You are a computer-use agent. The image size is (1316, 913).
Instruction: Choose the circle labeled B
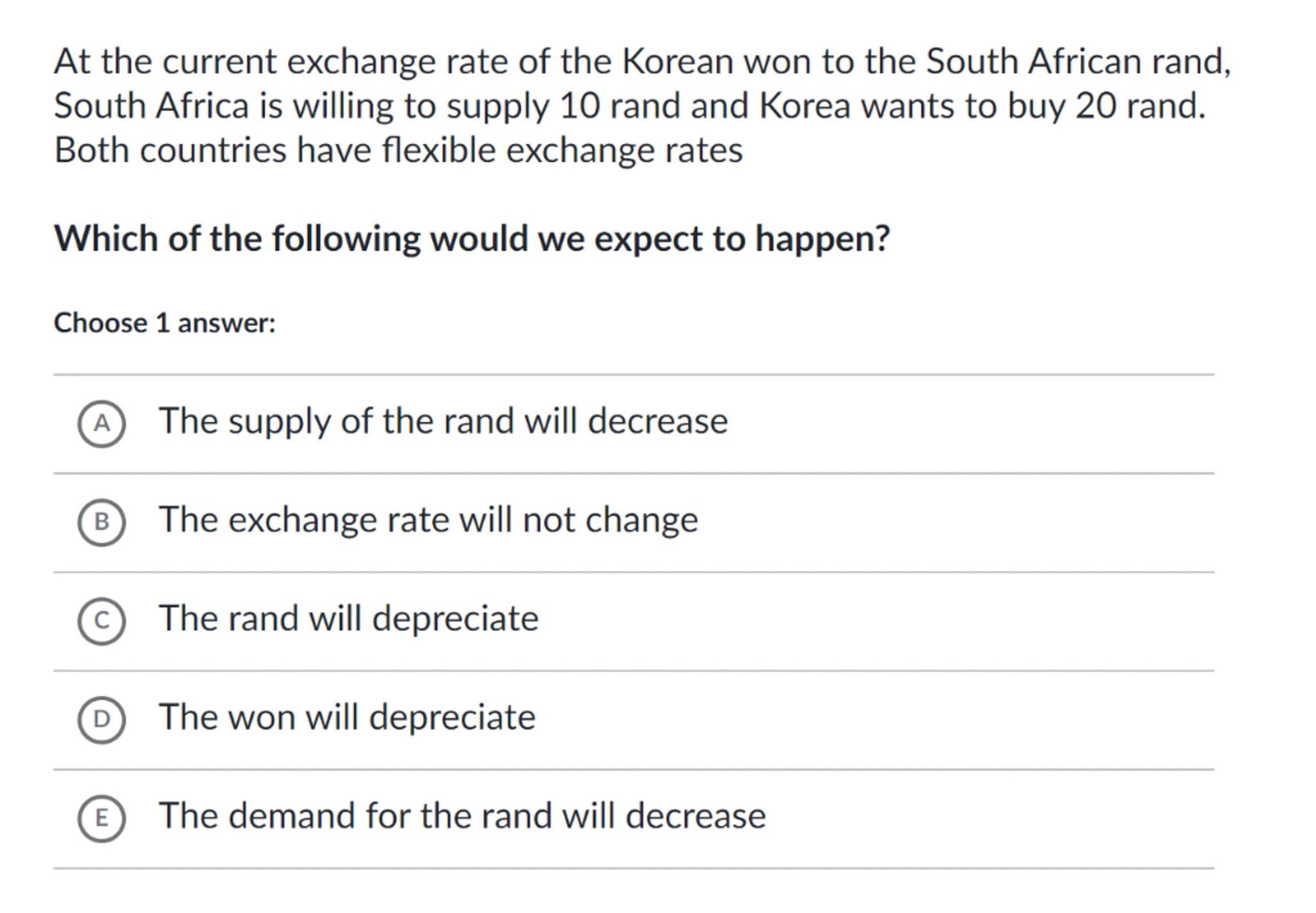coord(102,522)
